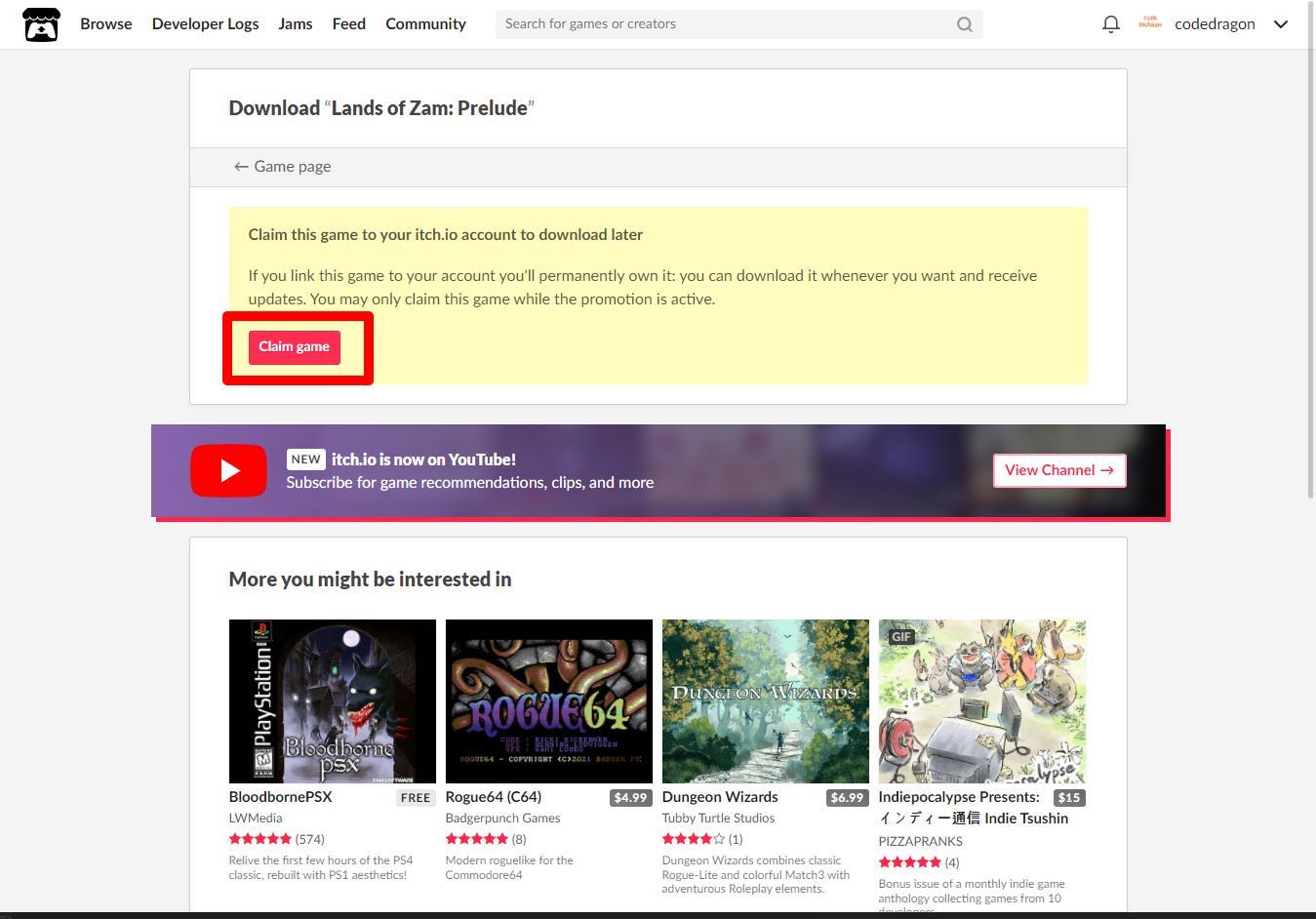Open the Rogue64 cover thumbnail
The height and width of the screenshot is (919, 1316).
(549, 701)
